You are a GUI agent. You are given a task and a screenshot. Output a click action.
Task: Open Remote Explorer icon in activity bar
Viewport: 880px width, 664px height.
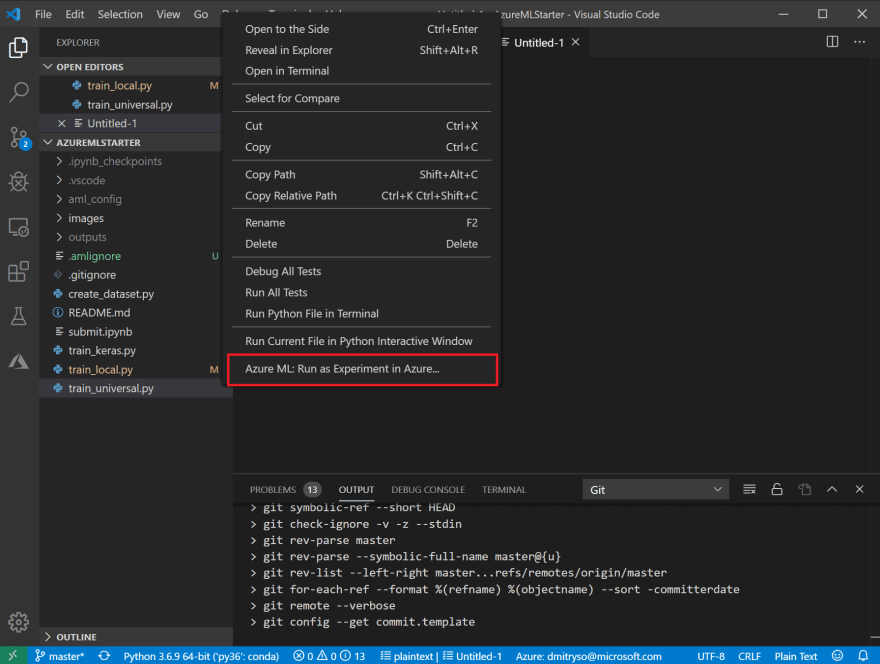19,227
